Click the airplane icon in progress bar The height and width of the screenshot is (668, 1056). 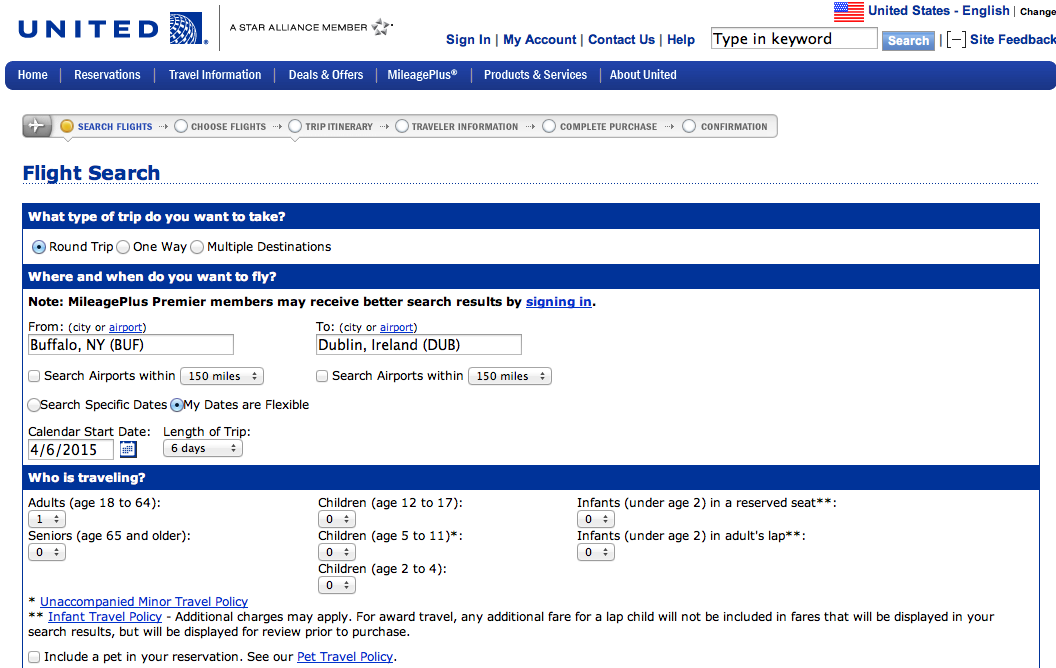coord(38,126)
